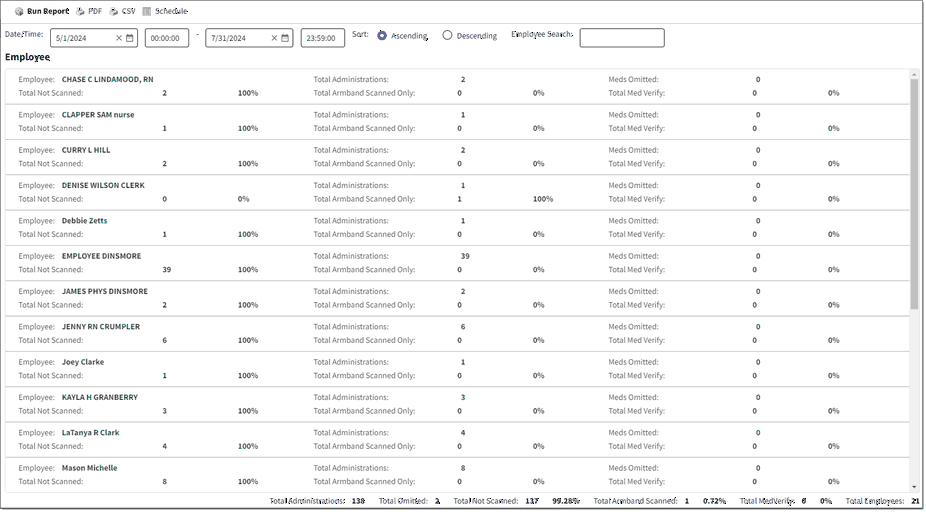Select employee LaTanya R Clark

pyautogui.click(x=90, y=433)
